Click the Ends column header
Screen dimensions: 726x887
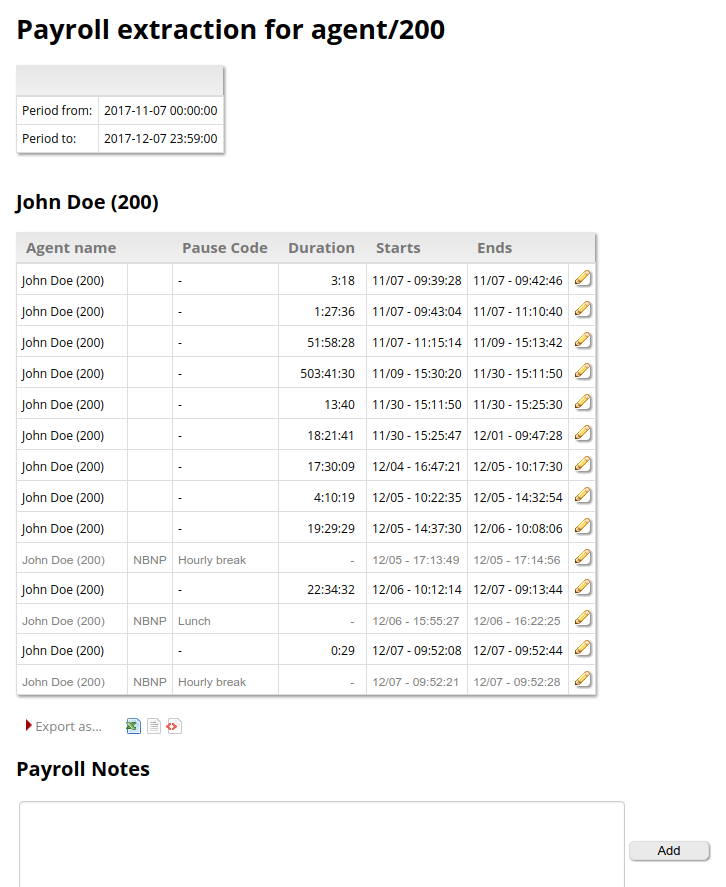point(494,248)
